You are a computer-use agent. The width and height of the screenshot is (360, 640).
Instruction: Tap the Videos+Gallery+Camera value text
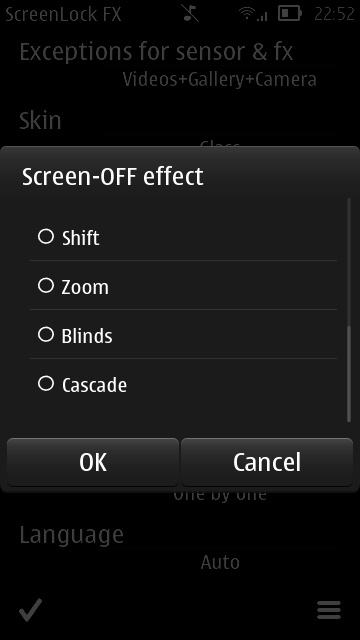click(x=220, y=79)
